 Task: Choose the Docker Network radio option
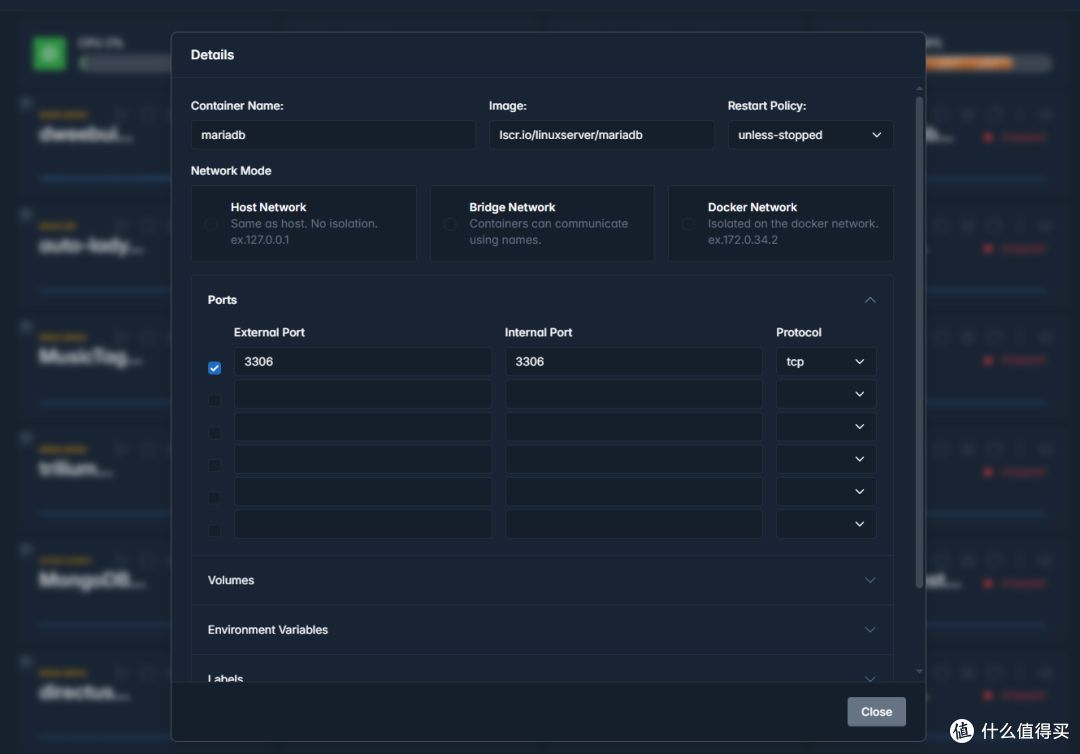tap(688, 224)
